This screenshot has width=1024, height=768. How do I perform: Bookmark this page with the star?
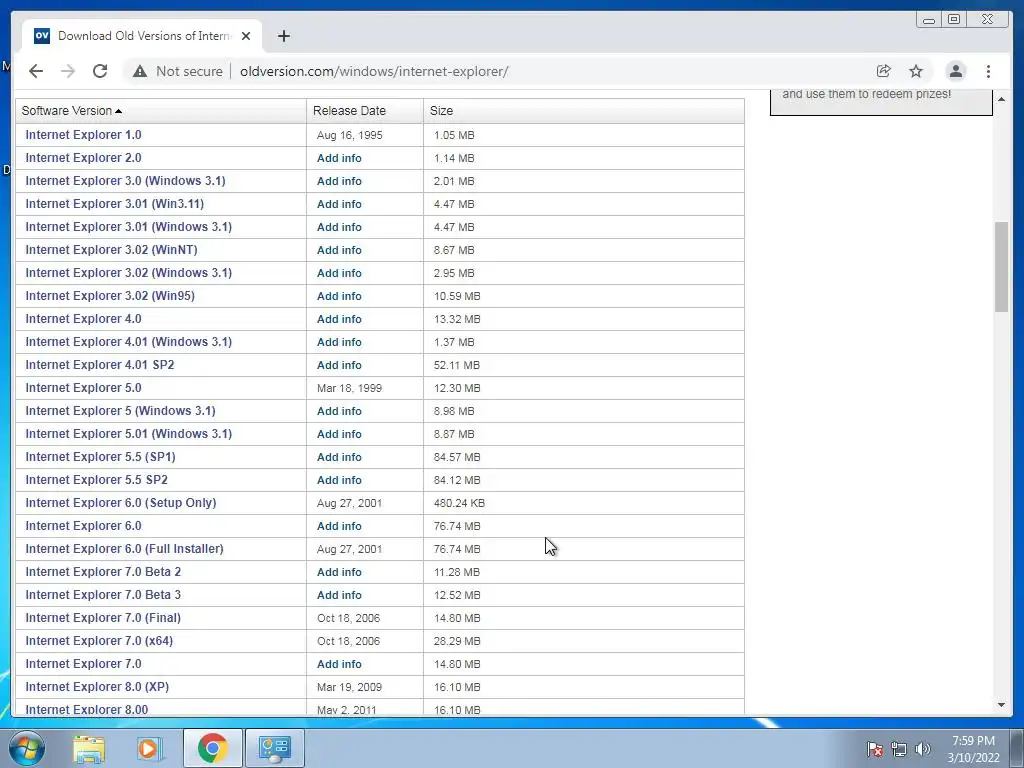point(916,71)
